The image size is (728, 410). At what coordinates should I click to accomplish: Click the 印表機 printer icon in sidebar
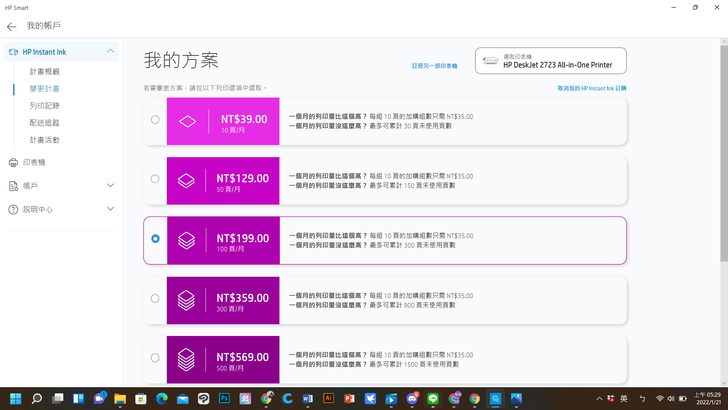pyautogui.click(x=13, y=163)
